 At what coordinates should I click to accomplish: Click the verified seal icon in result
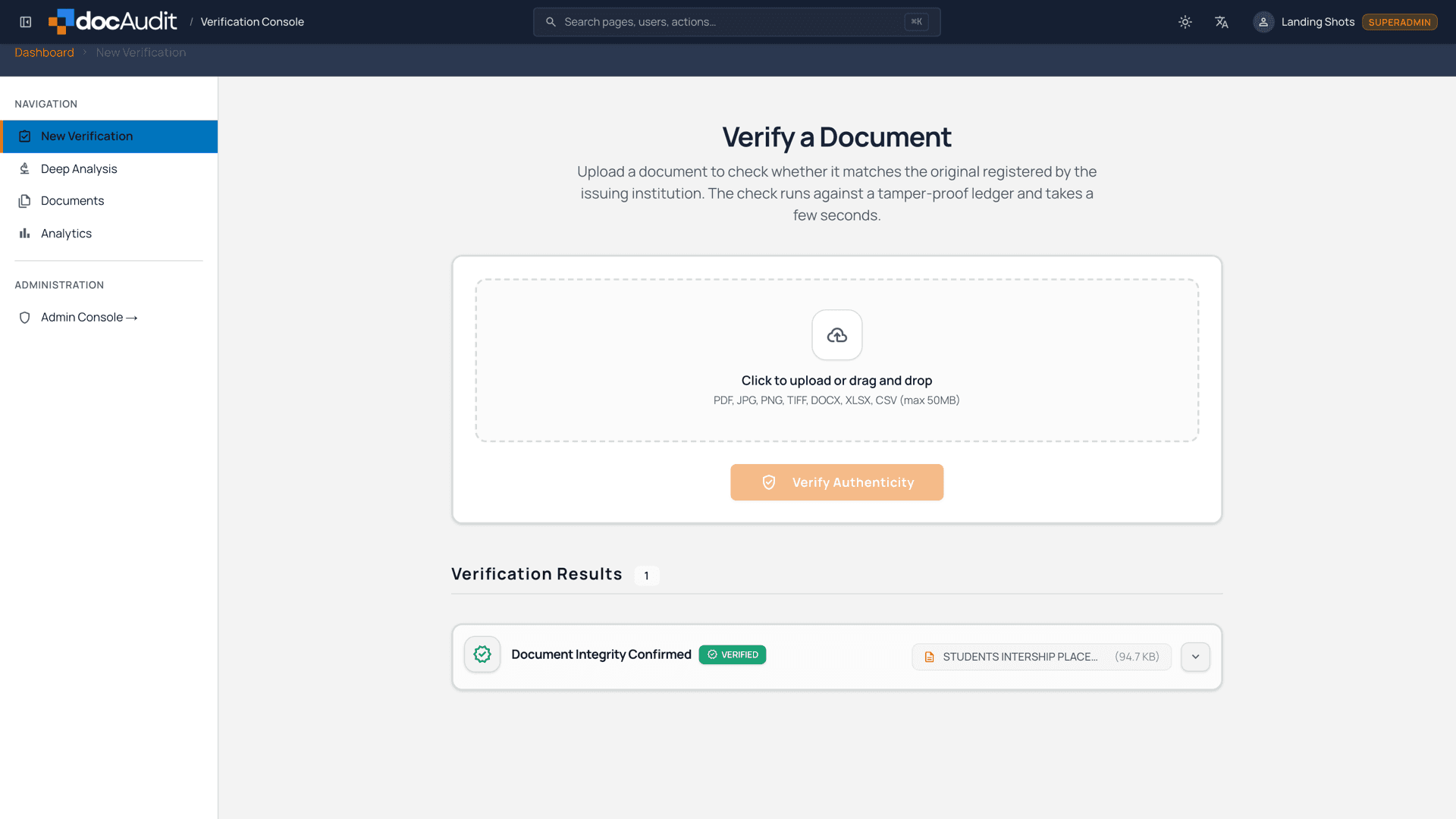point(482,654)
